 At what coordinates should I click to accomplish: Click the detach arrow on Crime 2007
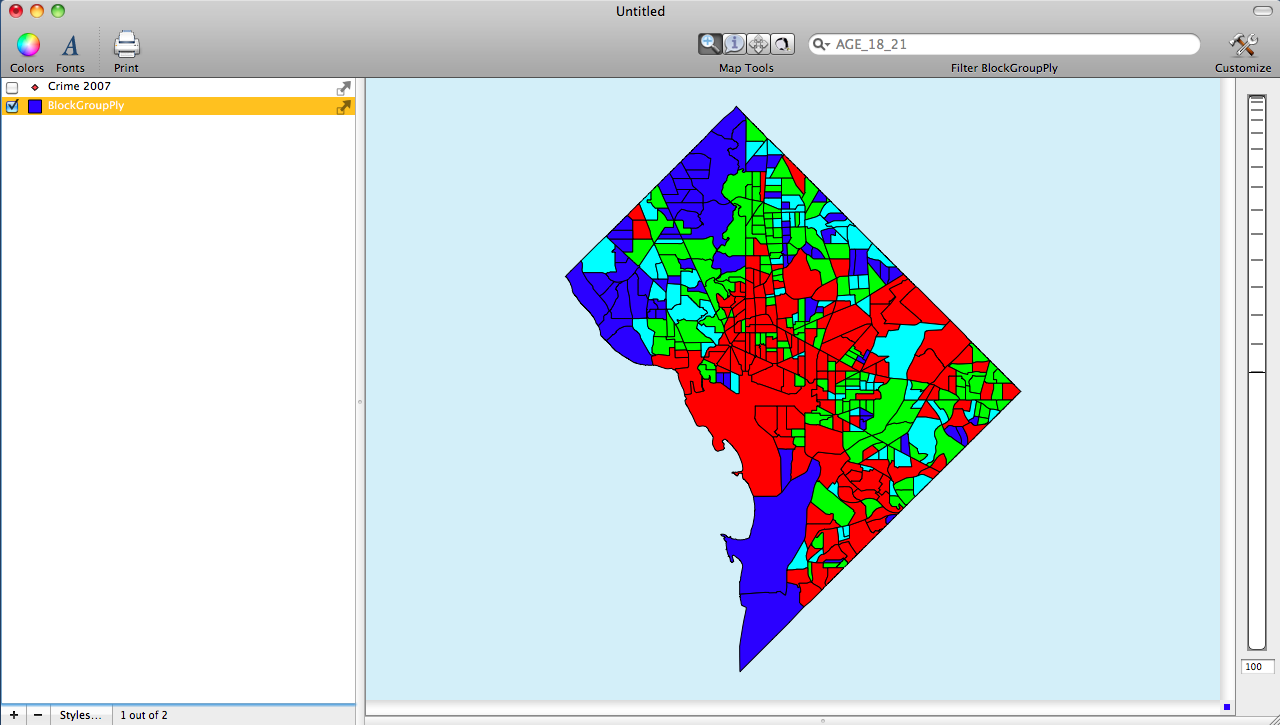(343, 87)
